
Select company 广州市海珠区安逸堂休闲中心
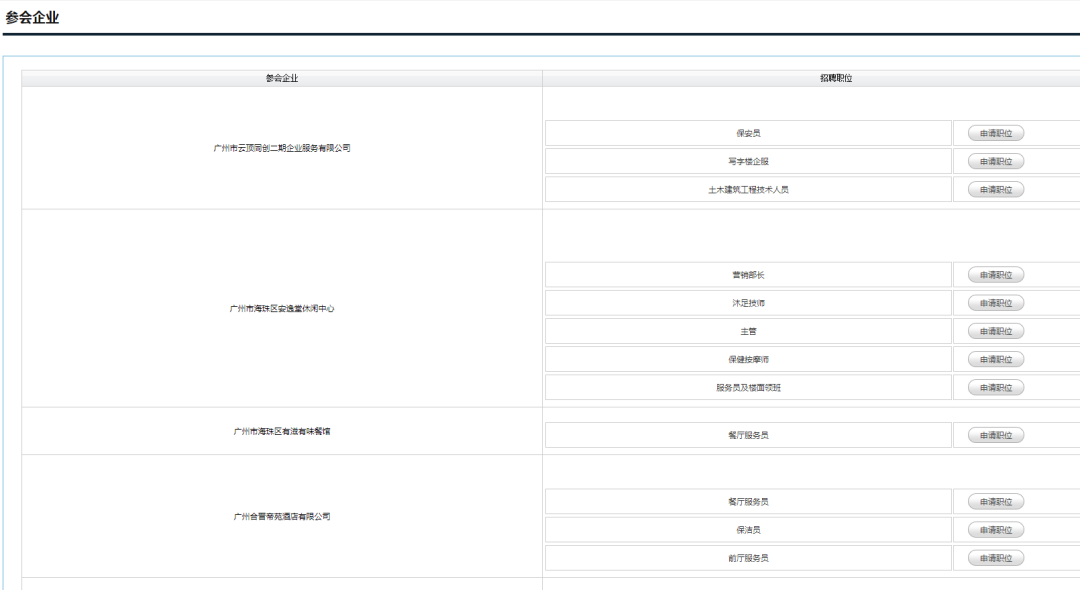pos(282,308)
